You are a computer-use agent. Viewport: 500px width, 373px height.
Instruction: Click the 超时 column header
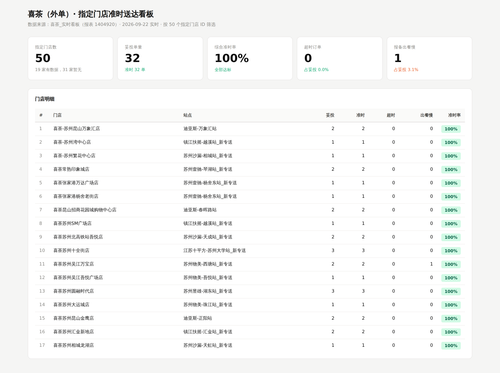(x=391, y=115)
